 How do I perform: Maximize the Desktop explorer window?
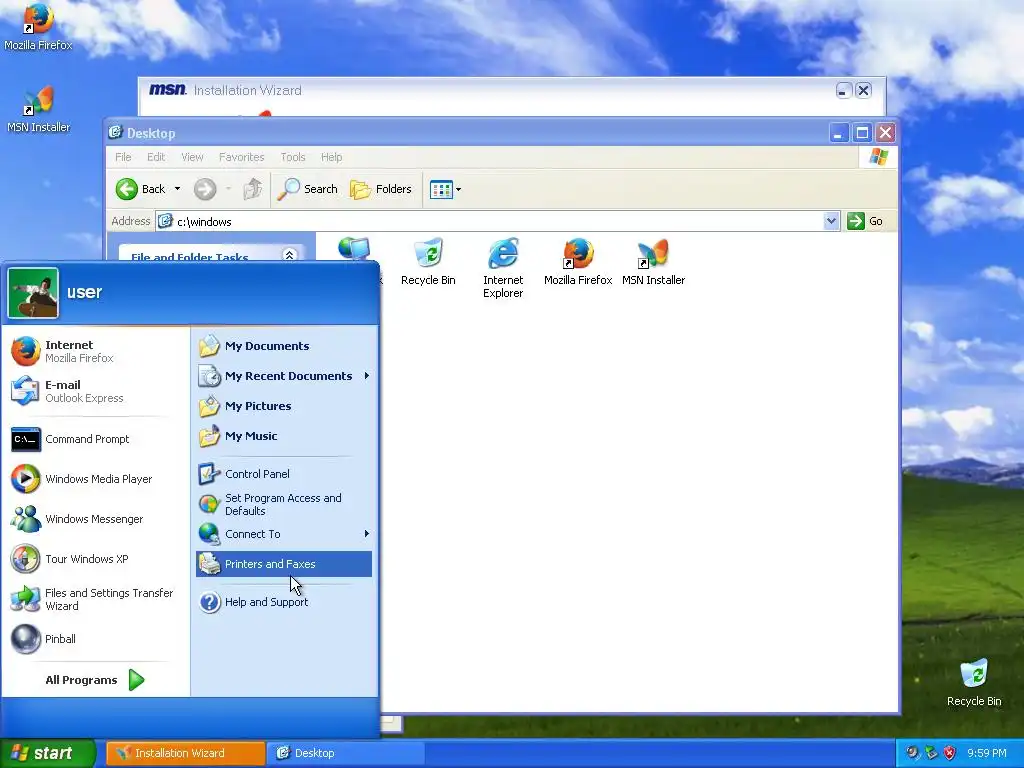point(862,133)
